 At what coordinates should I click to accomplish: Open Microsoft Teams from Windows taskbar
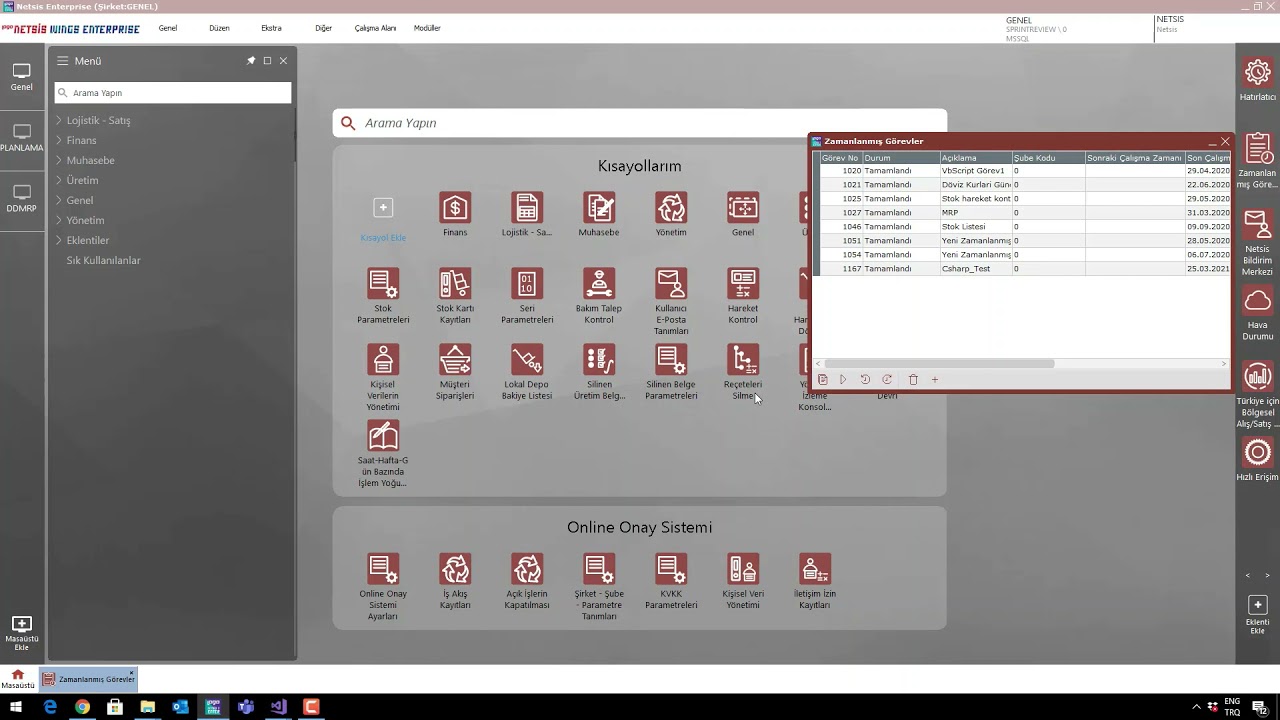click(x=246, y=707)
